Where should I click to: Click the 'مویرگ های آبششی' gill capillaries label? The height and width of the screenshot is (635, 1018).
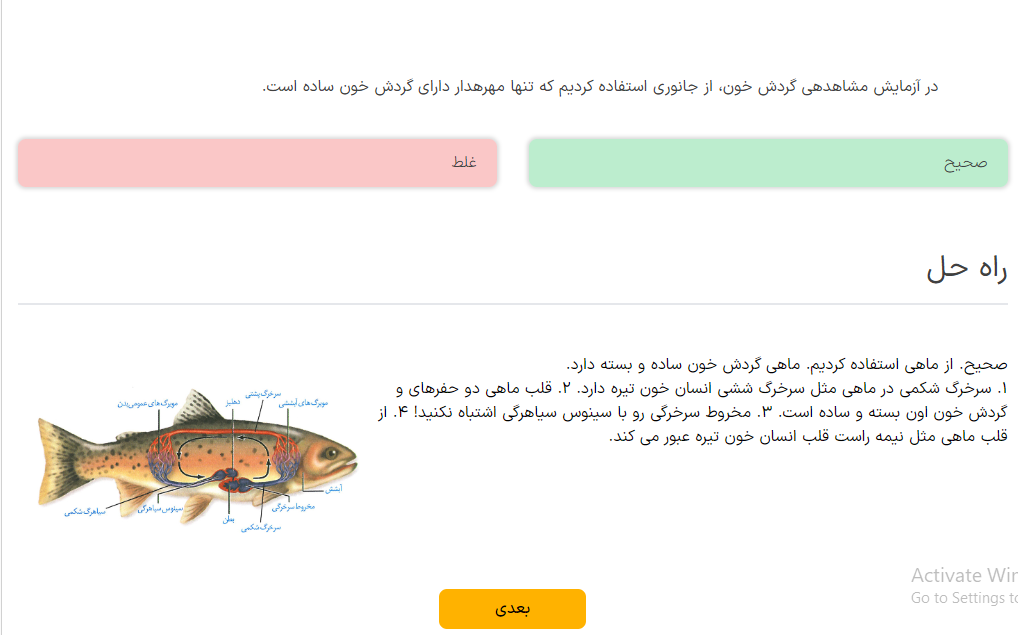[x=303, y=403]
